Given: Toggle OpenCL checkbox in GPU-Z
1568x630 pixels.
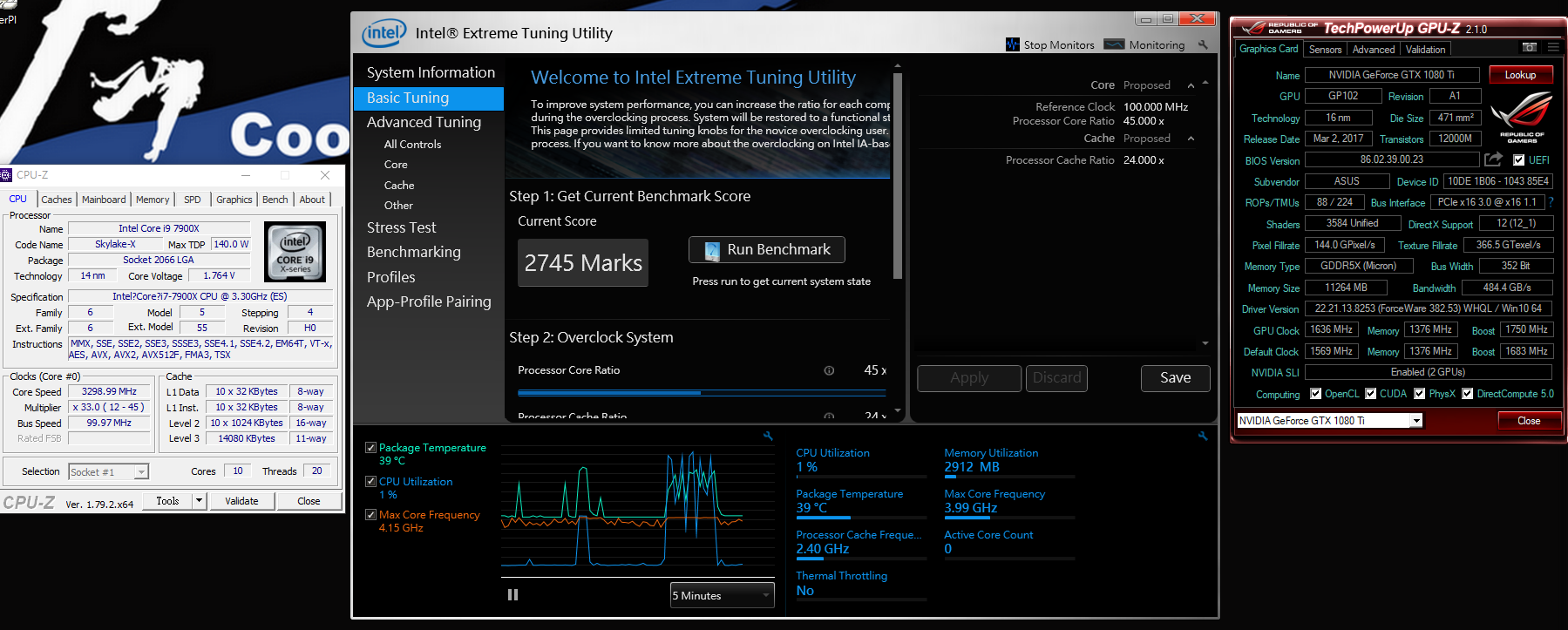Looking at the screenshot, I should pos(1316,394).
